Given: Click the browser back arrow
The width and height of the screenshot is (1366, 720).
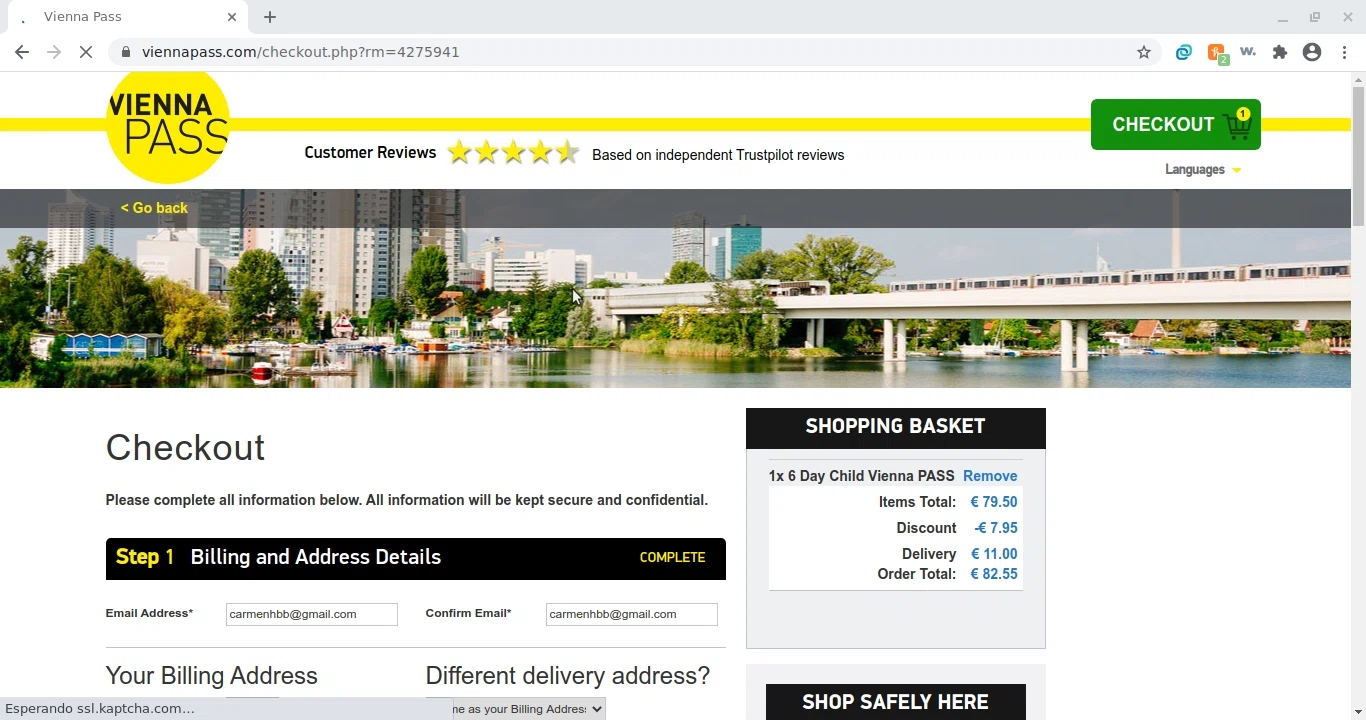Looking at the screenshot, I should (22, 52).
